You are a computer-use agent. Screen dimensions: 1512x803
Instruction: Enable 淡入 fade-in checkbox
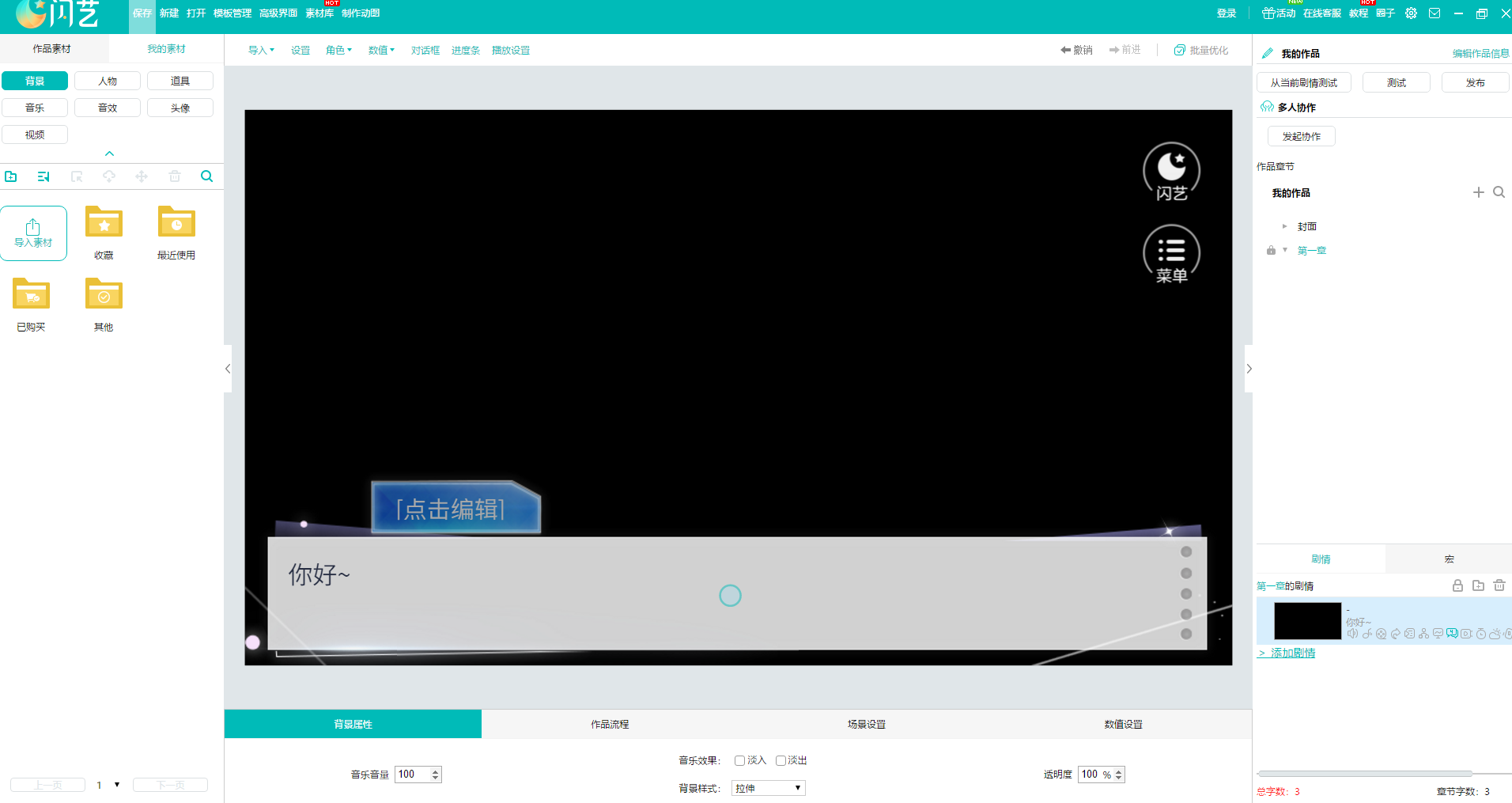739,760
